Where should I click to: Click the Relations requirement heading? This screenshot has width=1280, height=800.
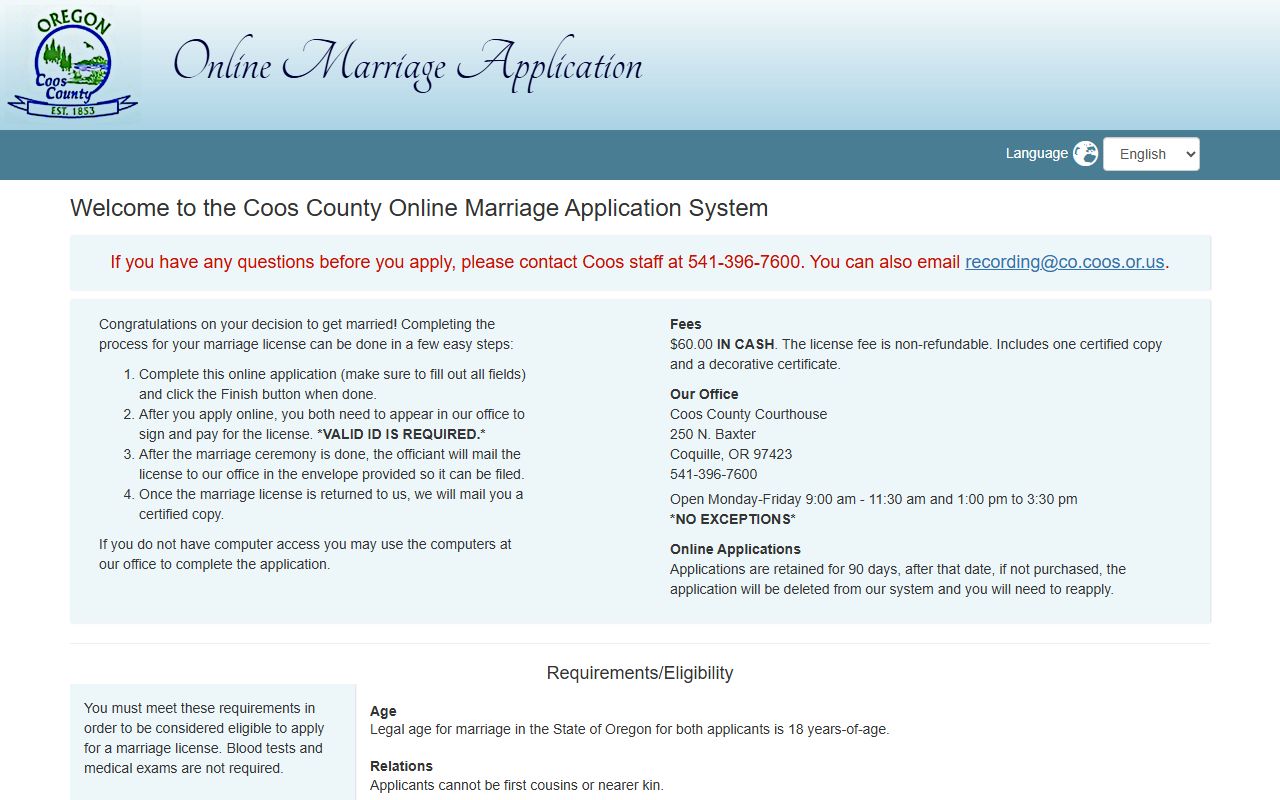tap(401, 766)
